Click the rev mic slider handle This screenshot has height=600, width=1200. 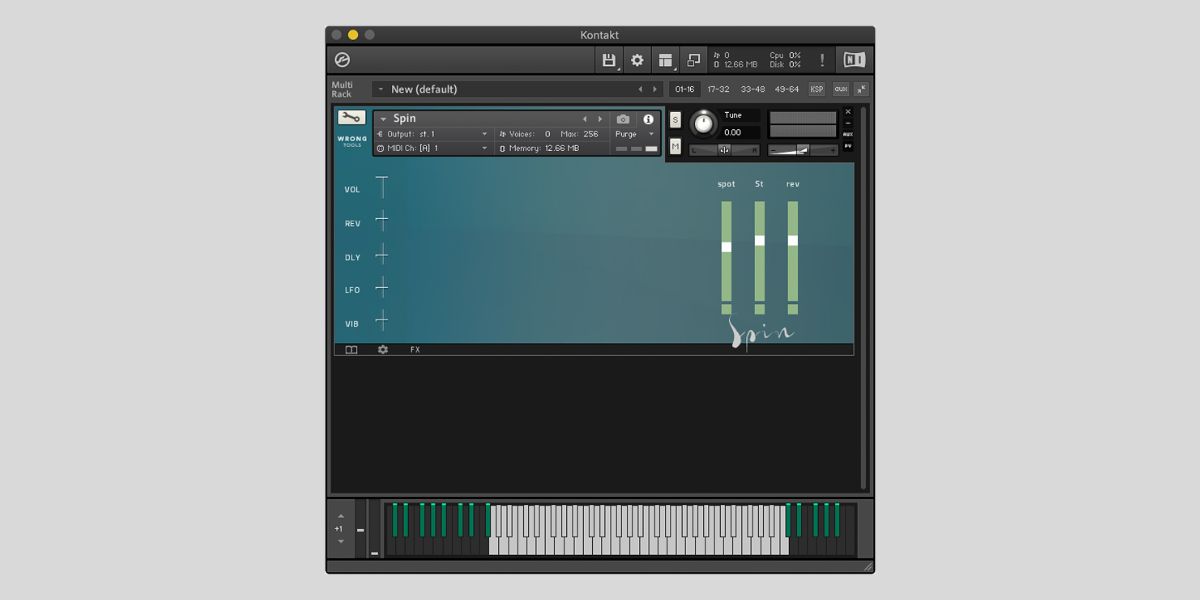793,240
